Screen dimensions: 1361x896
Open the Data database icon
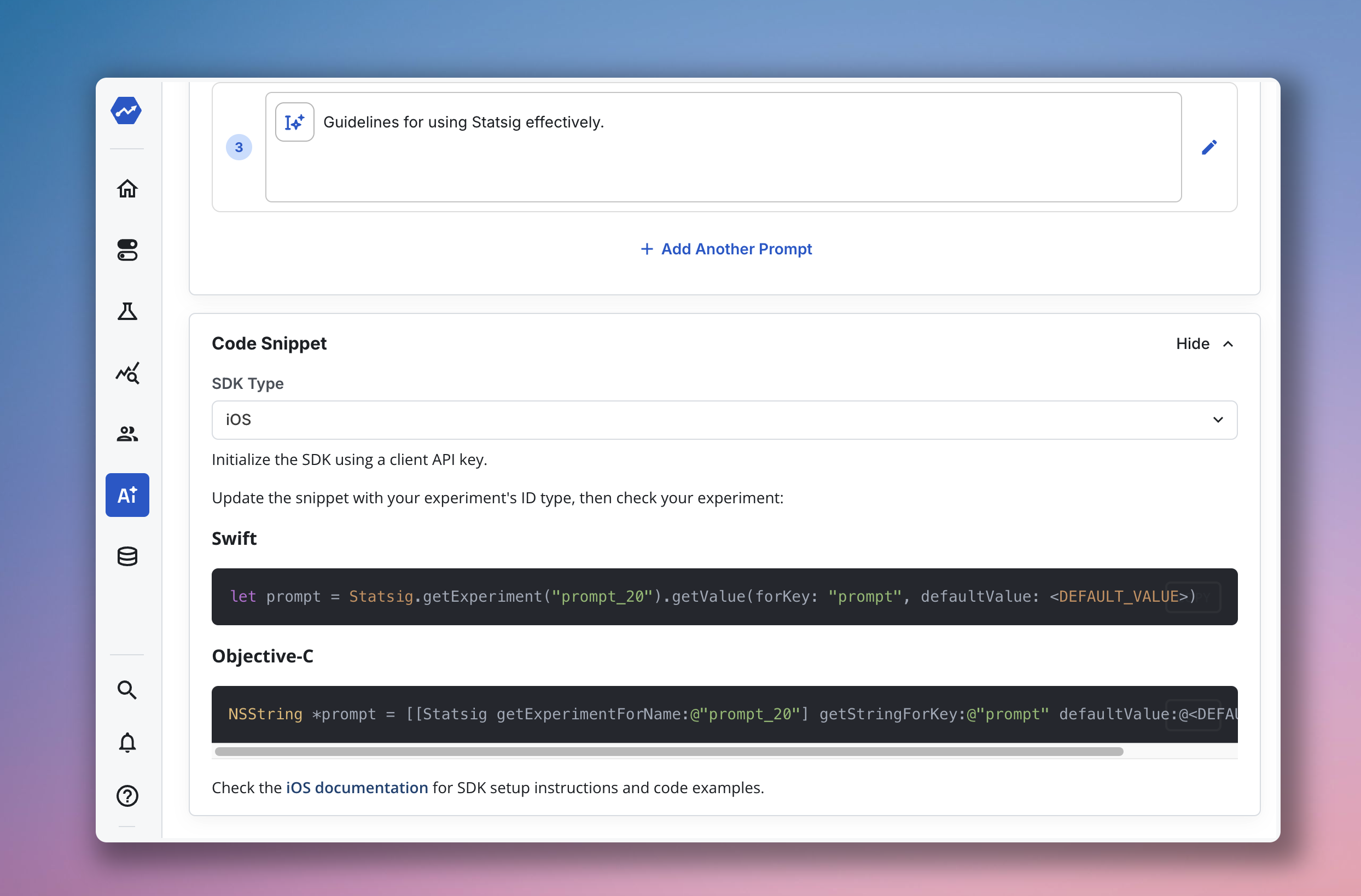coord(127,556)
